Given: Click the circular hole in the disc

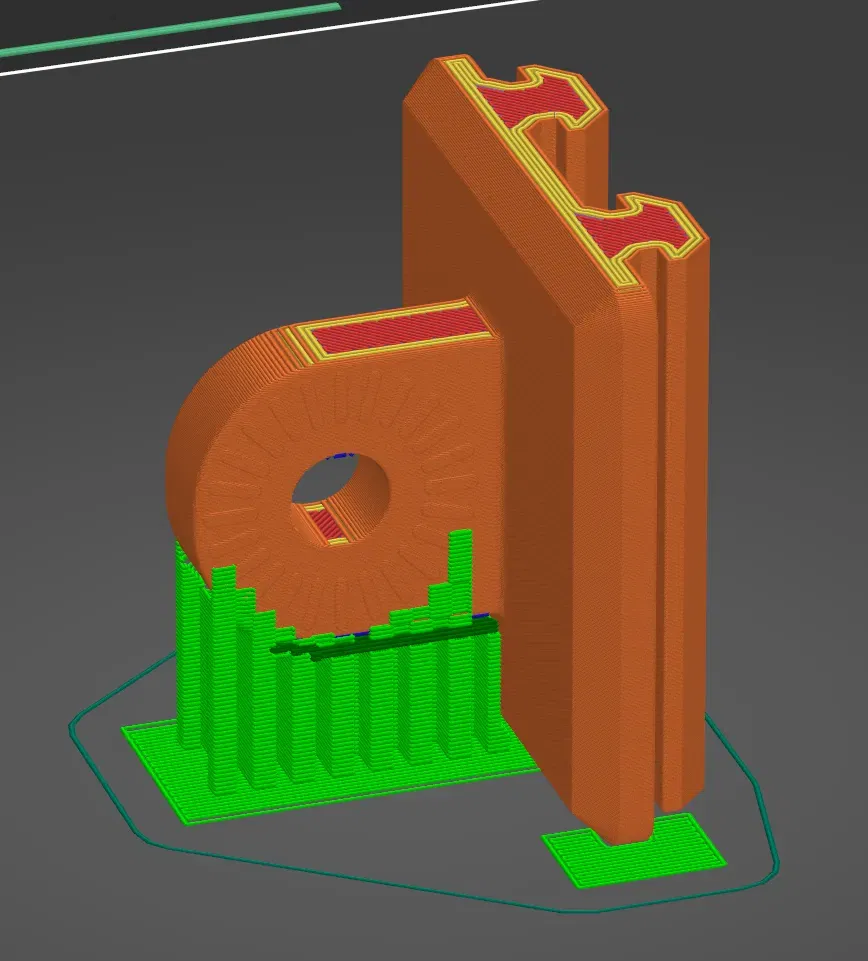Looking at the screenshot, I should click(341, 498).
